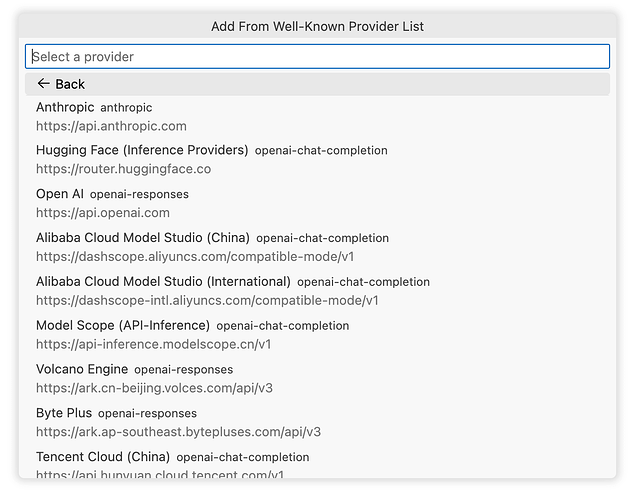Click the https://api.anthropic.com URL text
This screenshot has height=500, width=637.
pos(111,126)
